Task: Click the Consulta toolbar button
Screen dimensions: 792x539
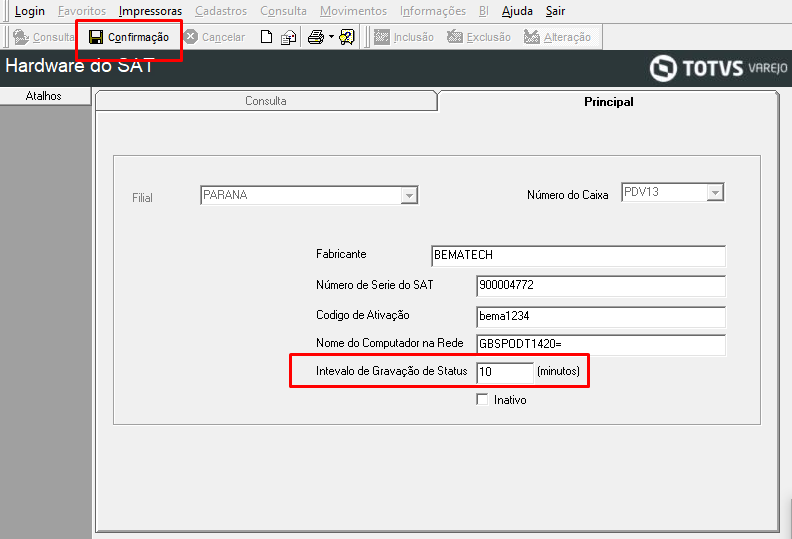Action: coord(43,37)
